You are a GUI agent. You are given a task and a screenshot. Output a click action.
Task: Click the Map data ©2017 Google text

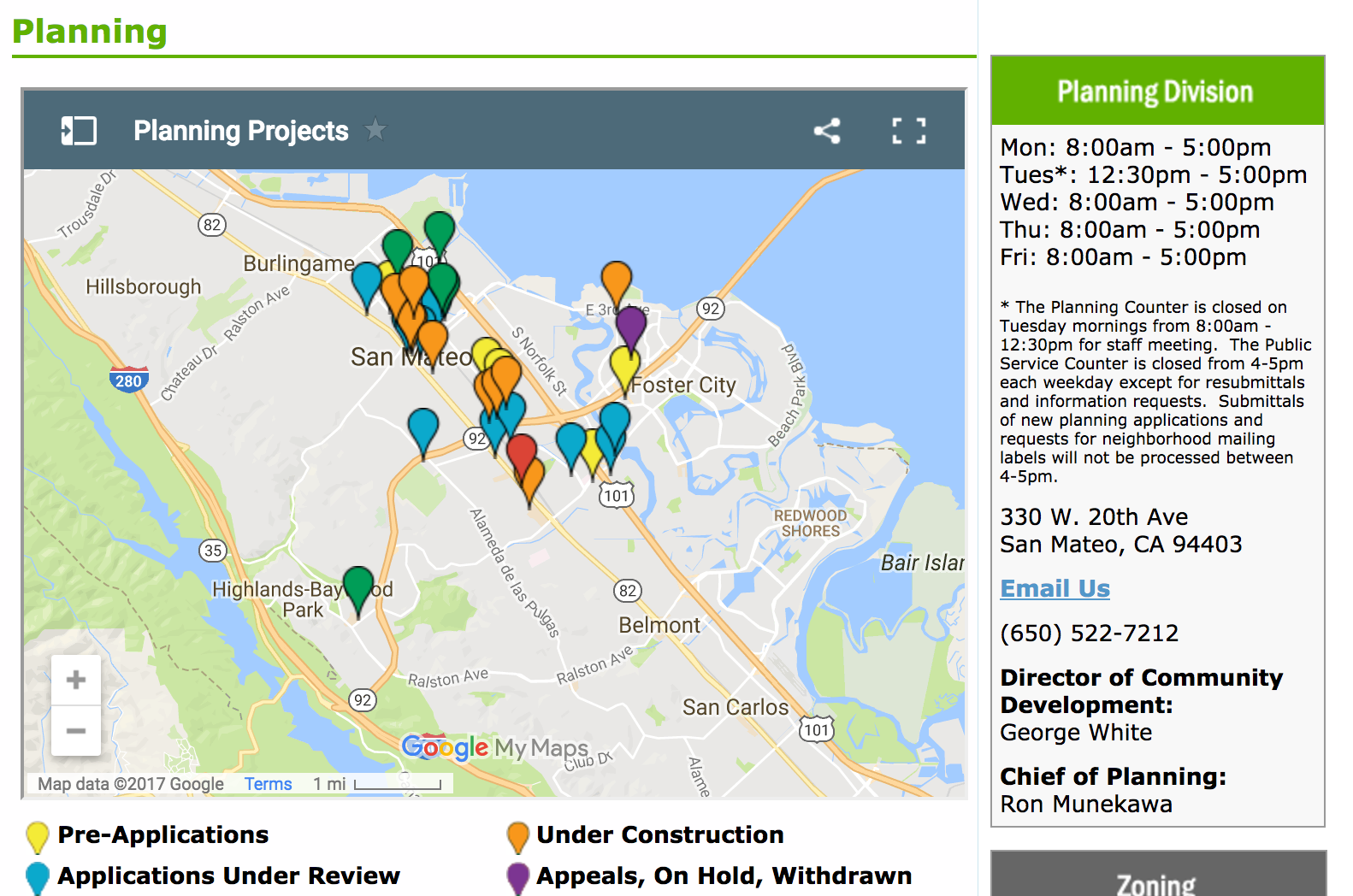[131, 784]
